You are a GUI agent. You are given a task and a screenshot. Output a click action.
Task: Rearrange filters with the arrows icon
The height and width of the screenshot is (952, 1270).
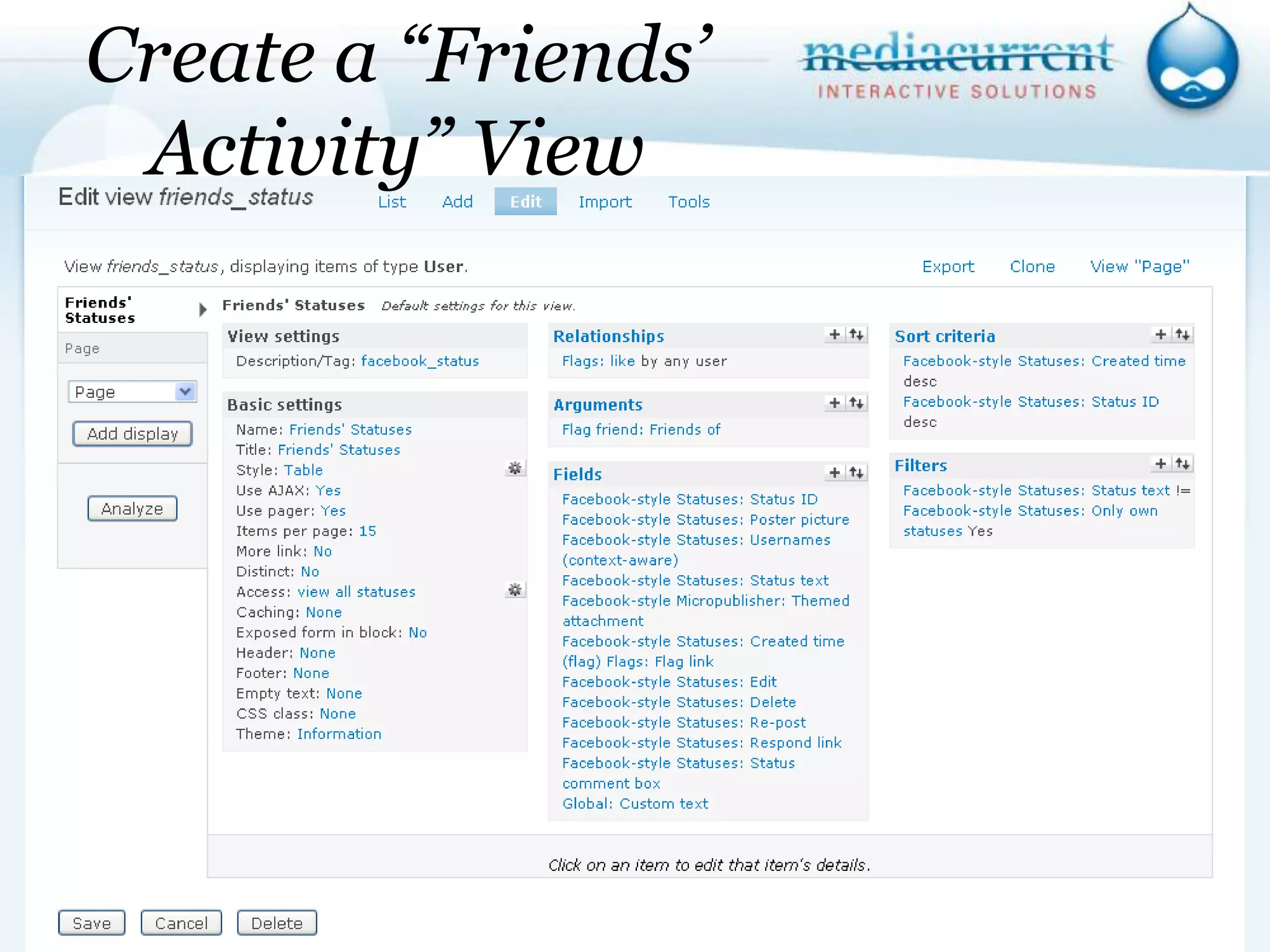[1183, 464]
